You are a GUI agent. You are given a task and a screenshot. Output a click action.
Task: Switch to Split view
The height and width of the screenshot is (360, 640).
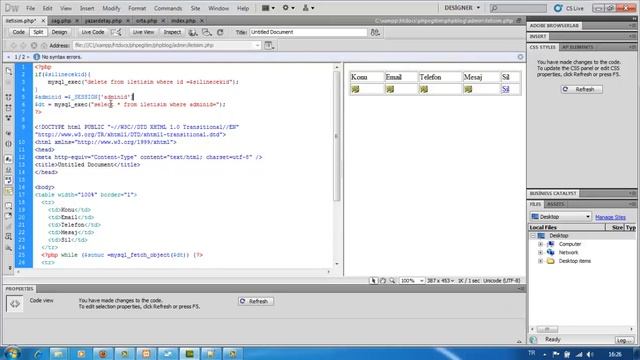[38, 32]
